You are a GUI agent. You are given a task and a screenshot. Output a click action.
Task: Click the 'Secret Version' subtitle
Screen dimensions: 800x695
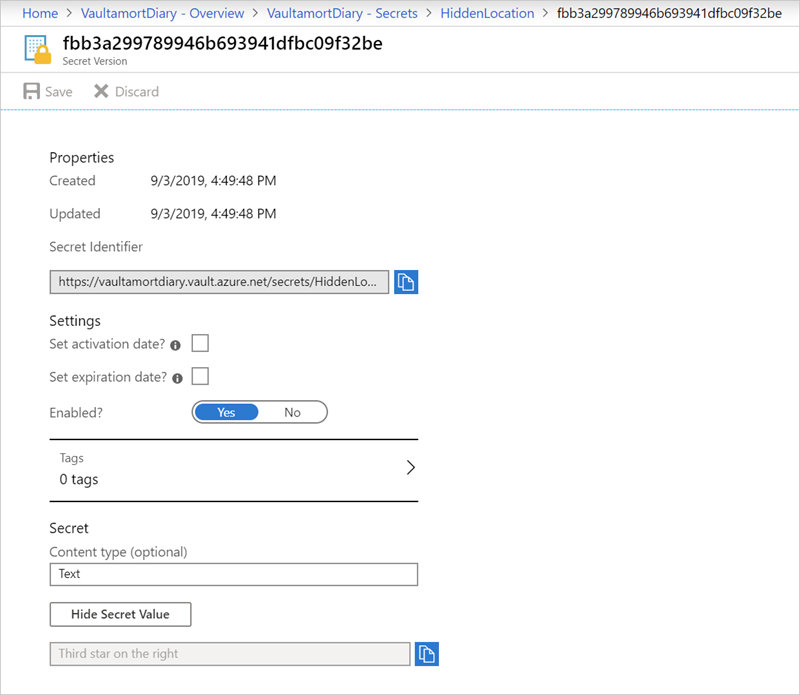tap(95, 61)
